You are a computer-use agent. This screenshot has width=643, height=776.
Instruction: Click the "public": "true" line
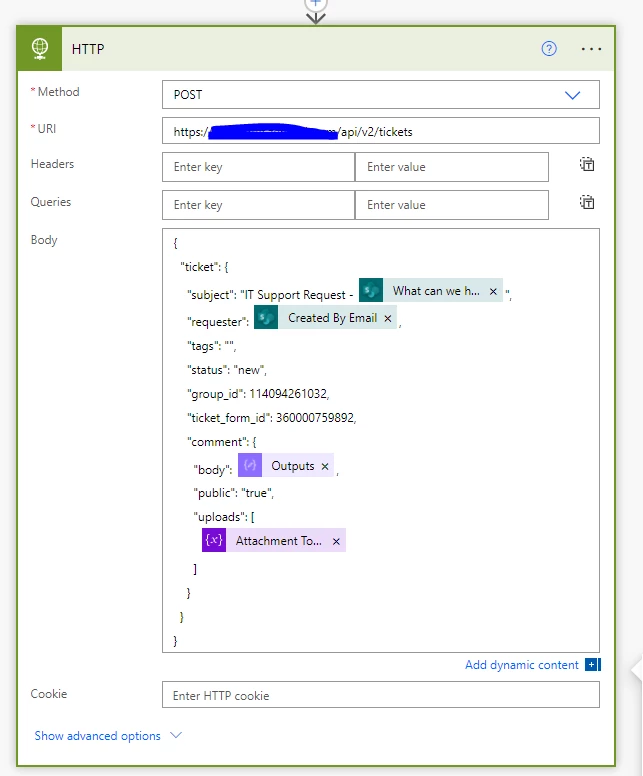[233, 493]
